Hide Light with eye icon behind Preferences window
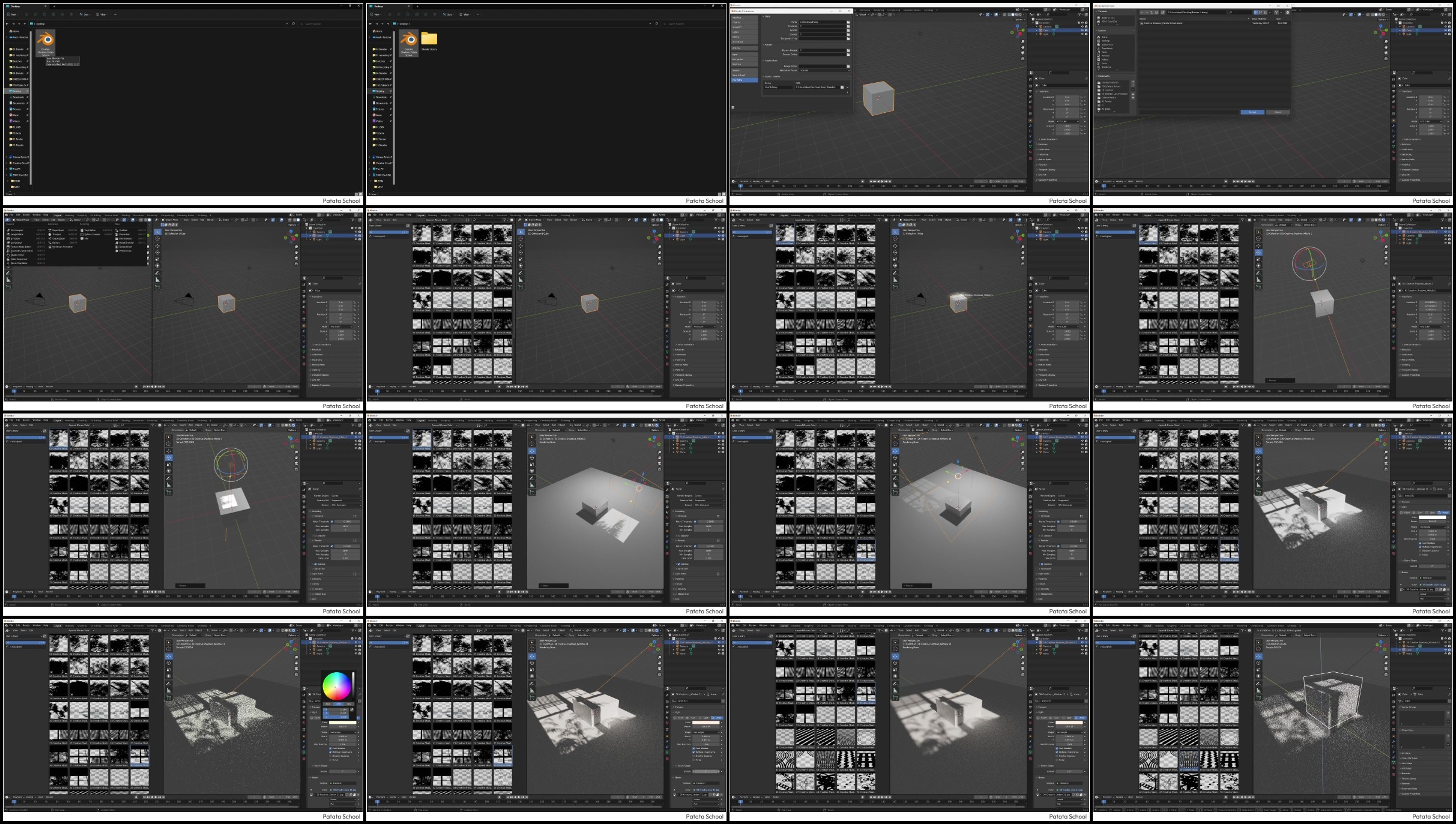 pos(1083,34)
